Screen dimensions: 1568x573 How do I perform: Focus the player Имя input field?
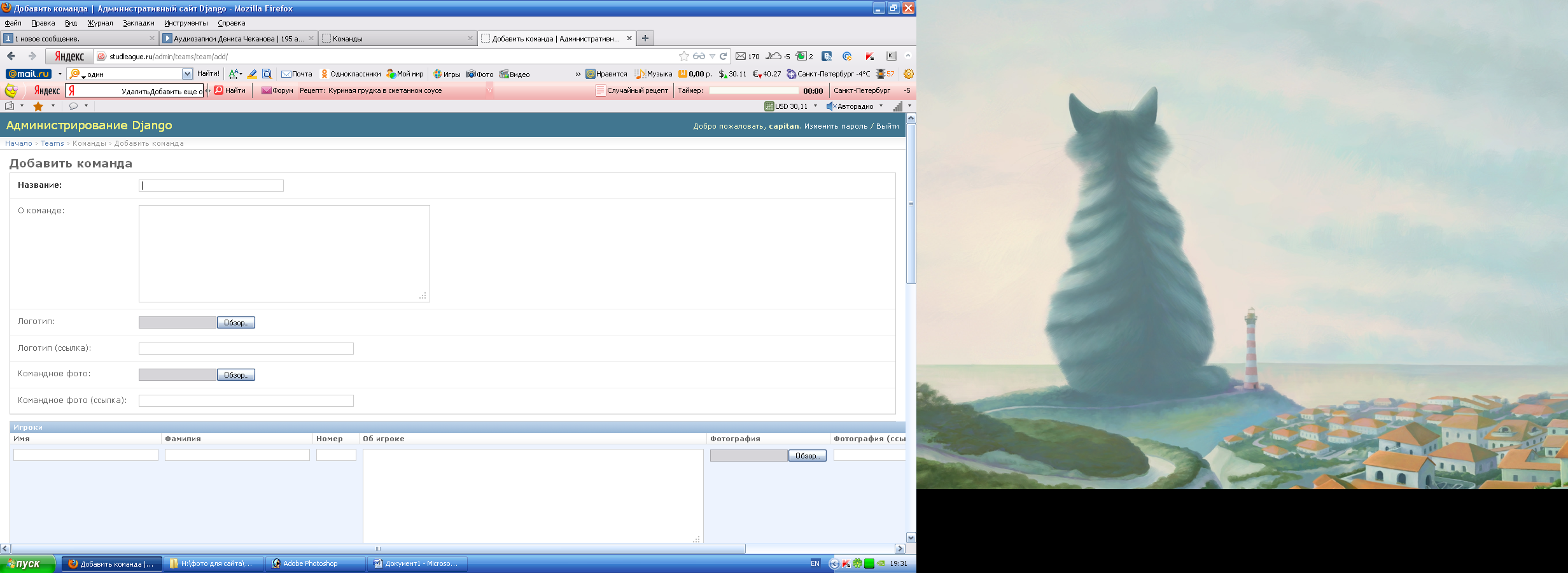click(x=86, y=455)
